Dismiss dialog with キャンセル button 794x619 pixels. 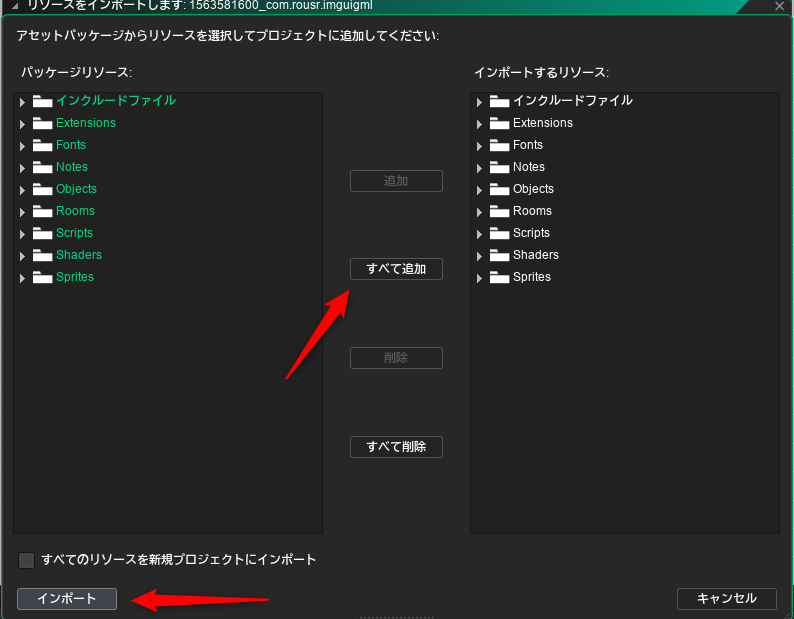[727, 599]
